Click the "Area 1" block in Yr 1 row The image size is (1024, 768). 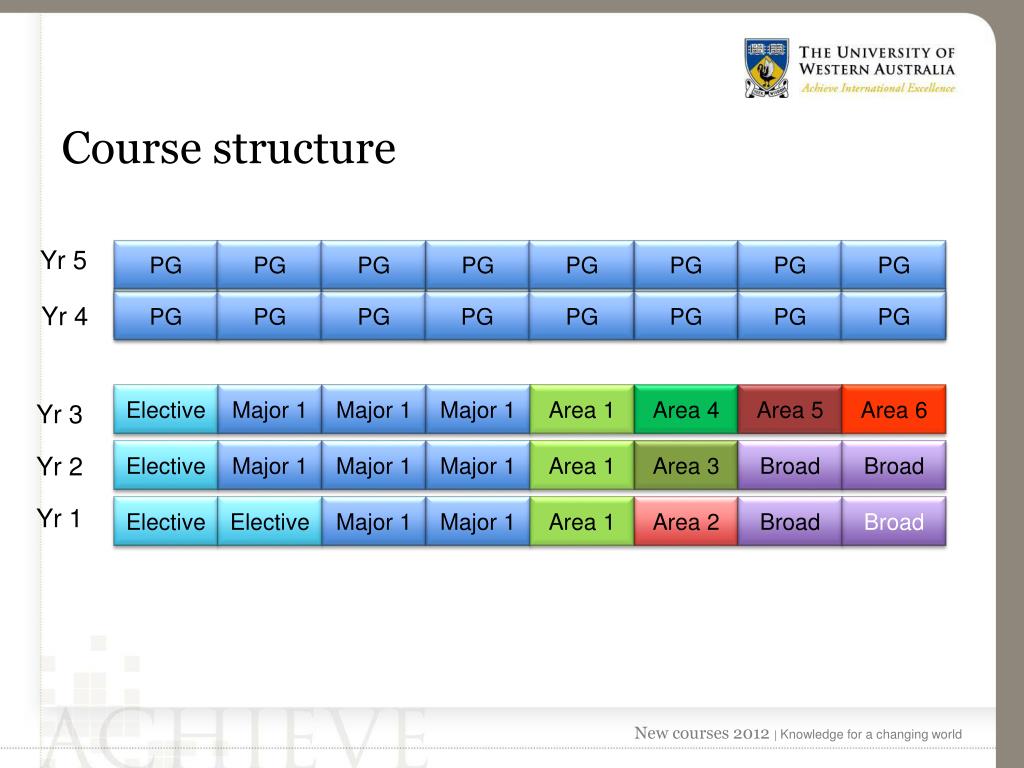tap(581, 521)
